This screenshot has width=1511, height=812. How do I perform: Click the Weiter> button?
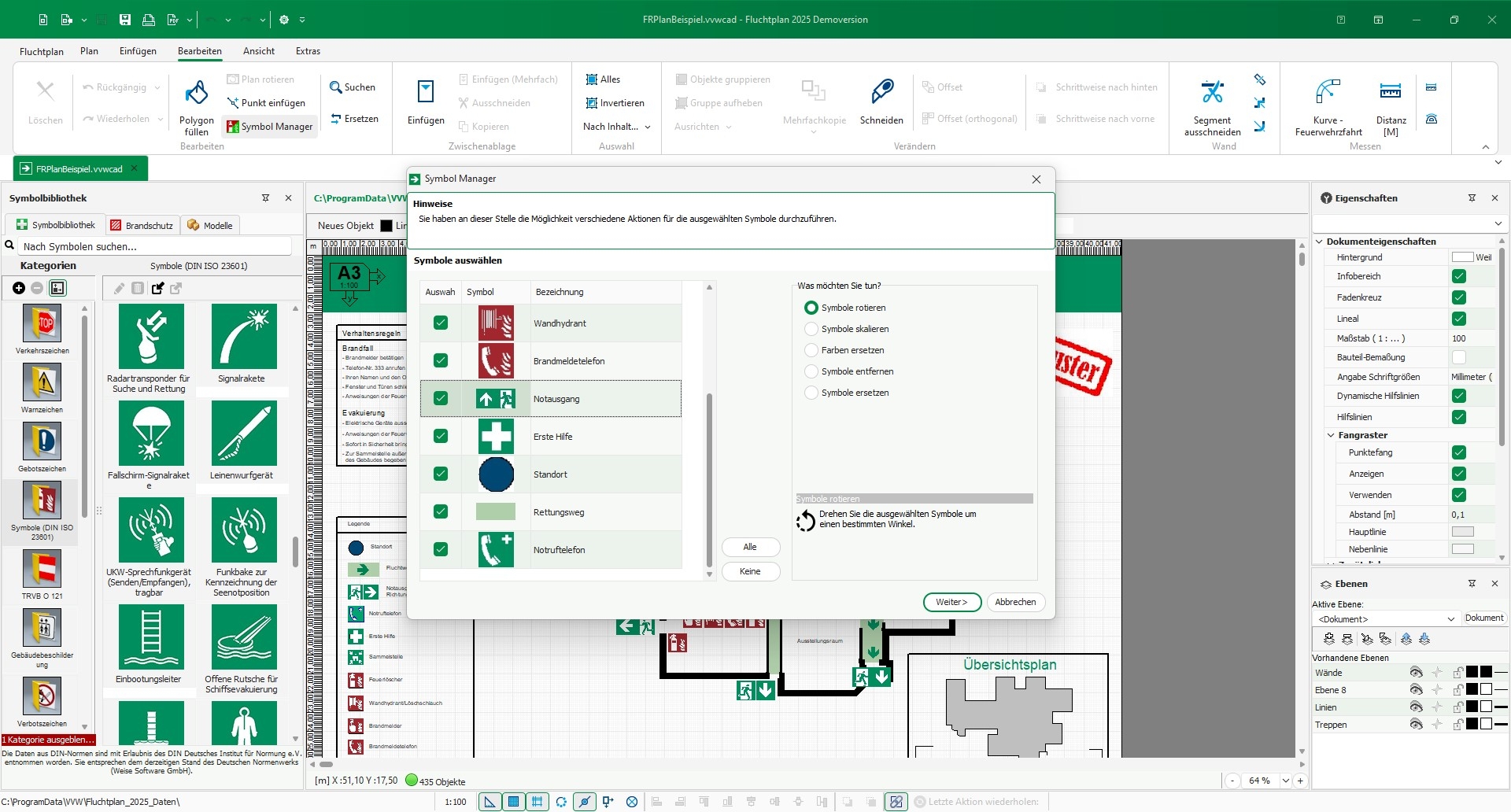click(x=951, y=602)
